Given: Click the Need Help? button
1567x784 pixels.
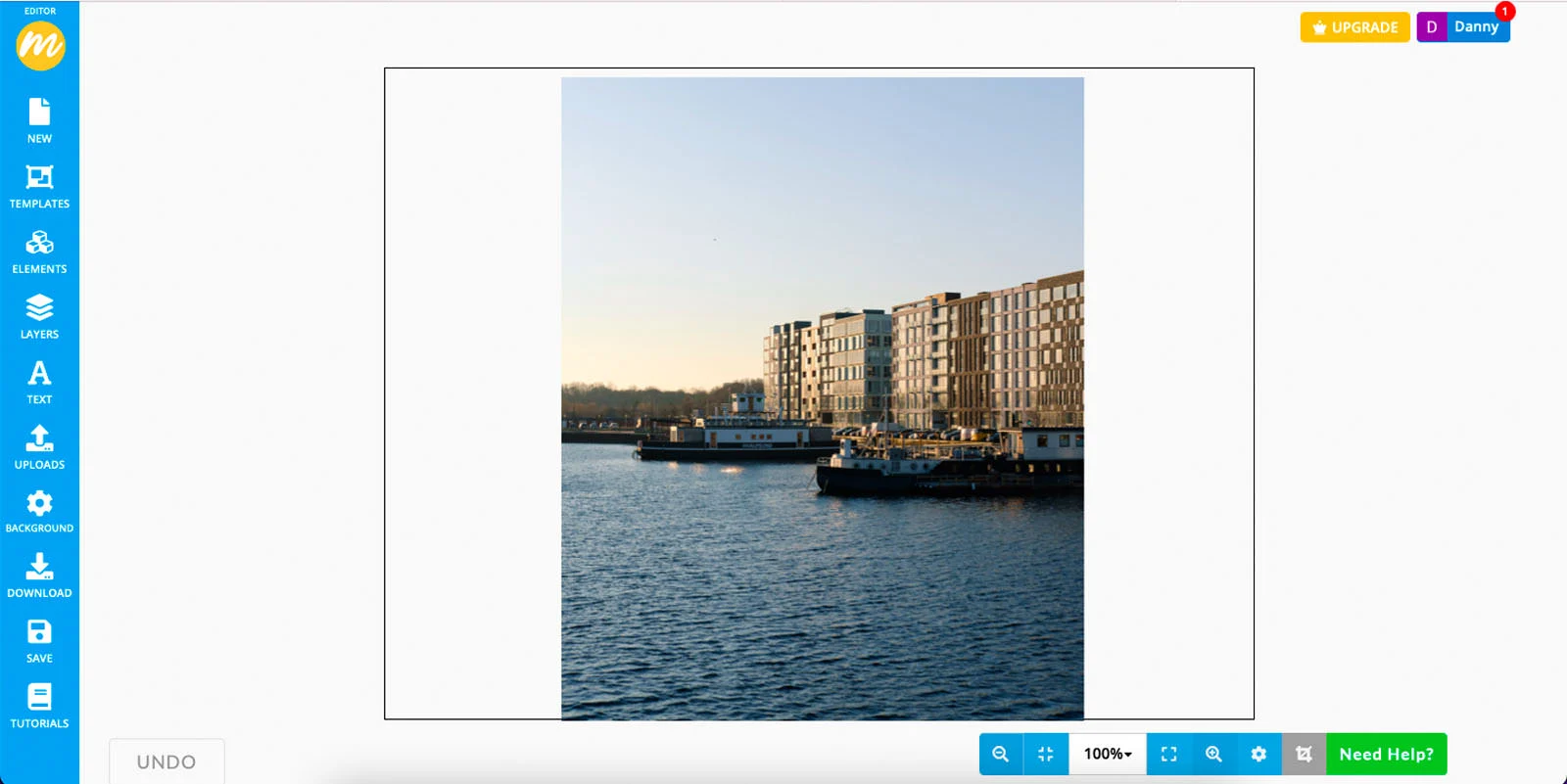Looking at the screenshot, I should pyautogui.click(x=1386, y=754).
